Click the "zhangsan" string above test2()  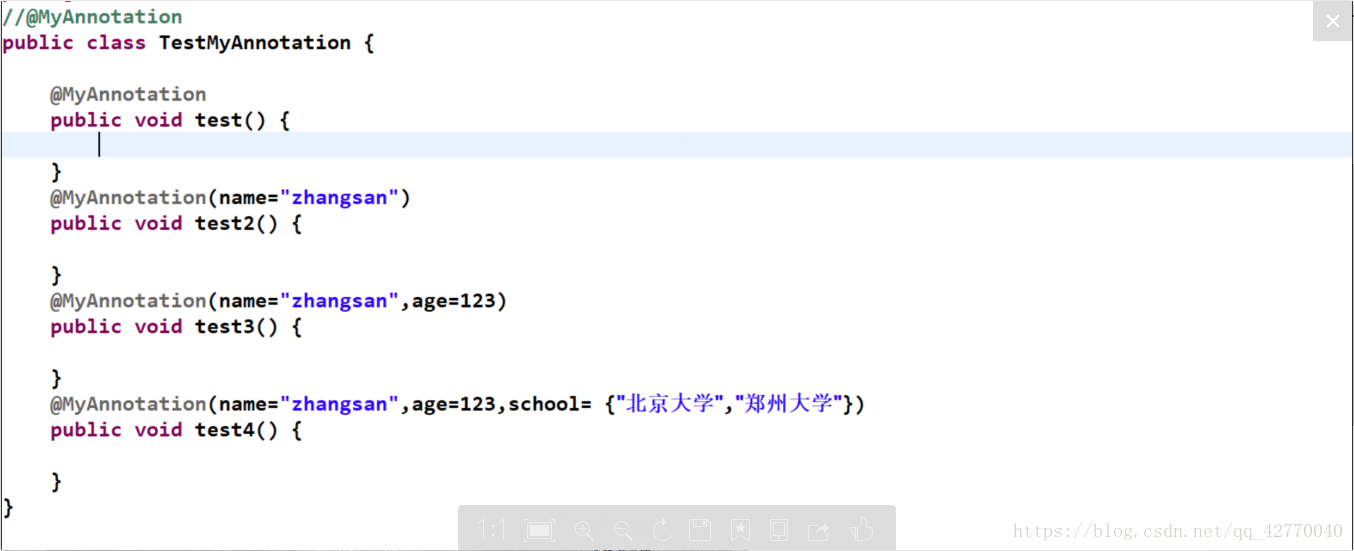[340, 197]
